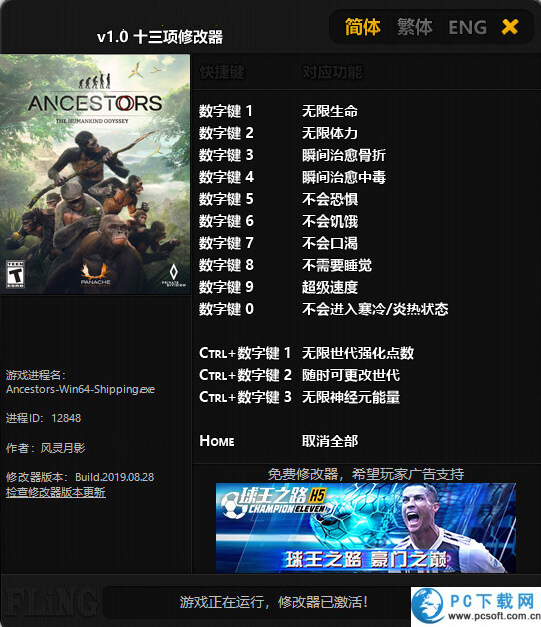
Task: Toggle 无限体力 cheat option
Action: click(x=330, y=133)
